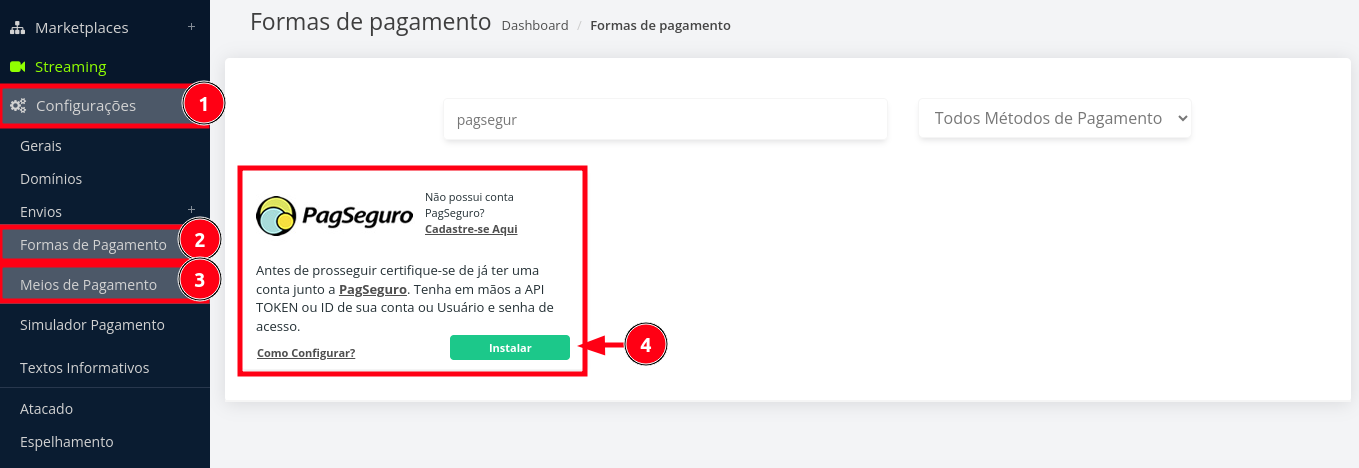This screenshot has height=468, width=1359.
Task: Open the Como Configurar? help link
Action: coord(306,353)
